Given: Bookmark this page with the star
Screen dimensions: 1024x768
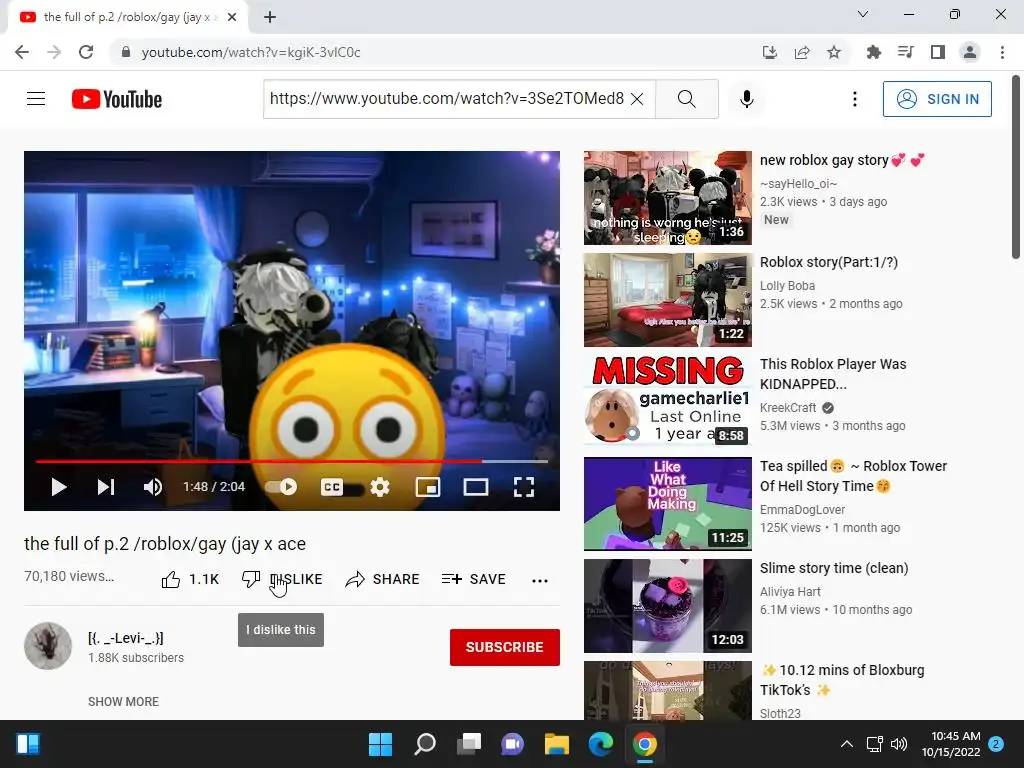Looking at the screenshot, I should [x=834, y=52].
